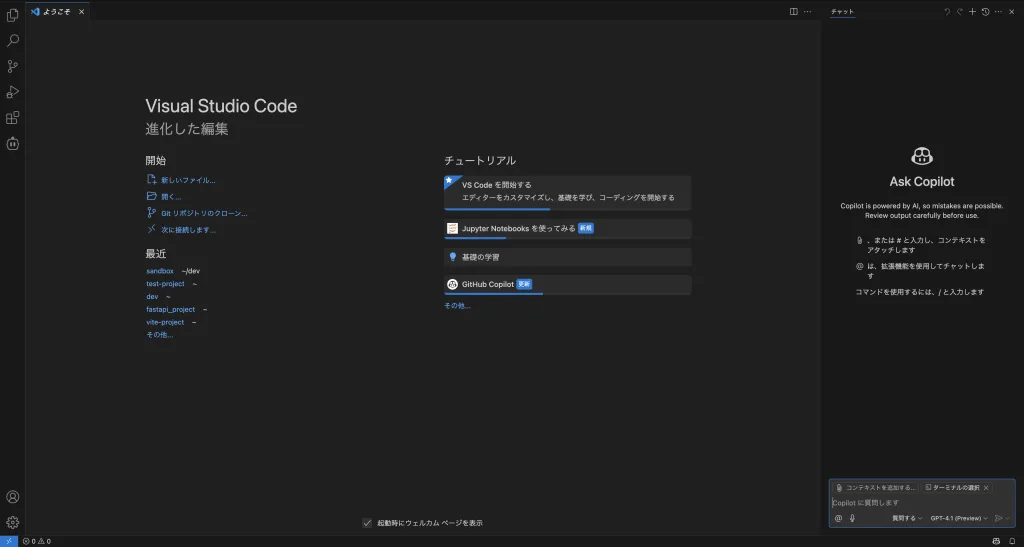Image resolution: width=1024 pixels, height=547 pixels.
Task: Open send options dropdown arrow
Action: pyautogui.click(x=1008, y=518)
